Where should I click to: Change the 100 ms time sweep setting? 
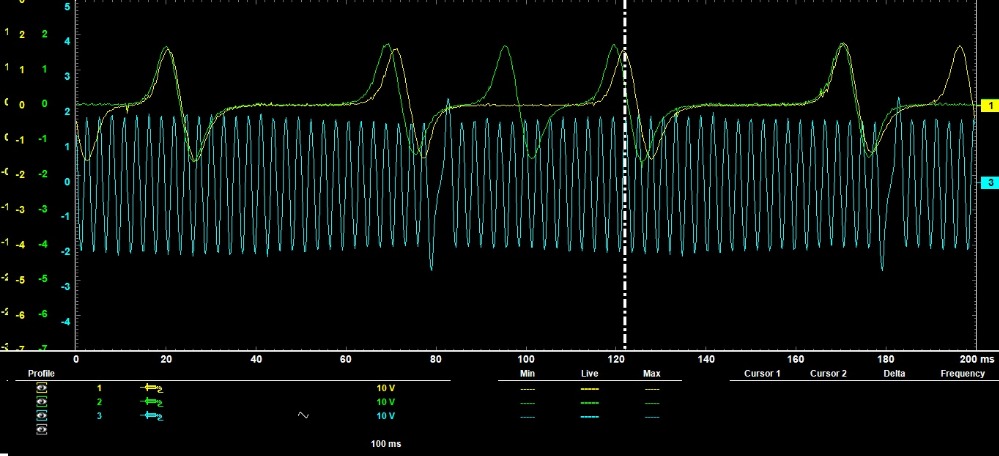386,442
